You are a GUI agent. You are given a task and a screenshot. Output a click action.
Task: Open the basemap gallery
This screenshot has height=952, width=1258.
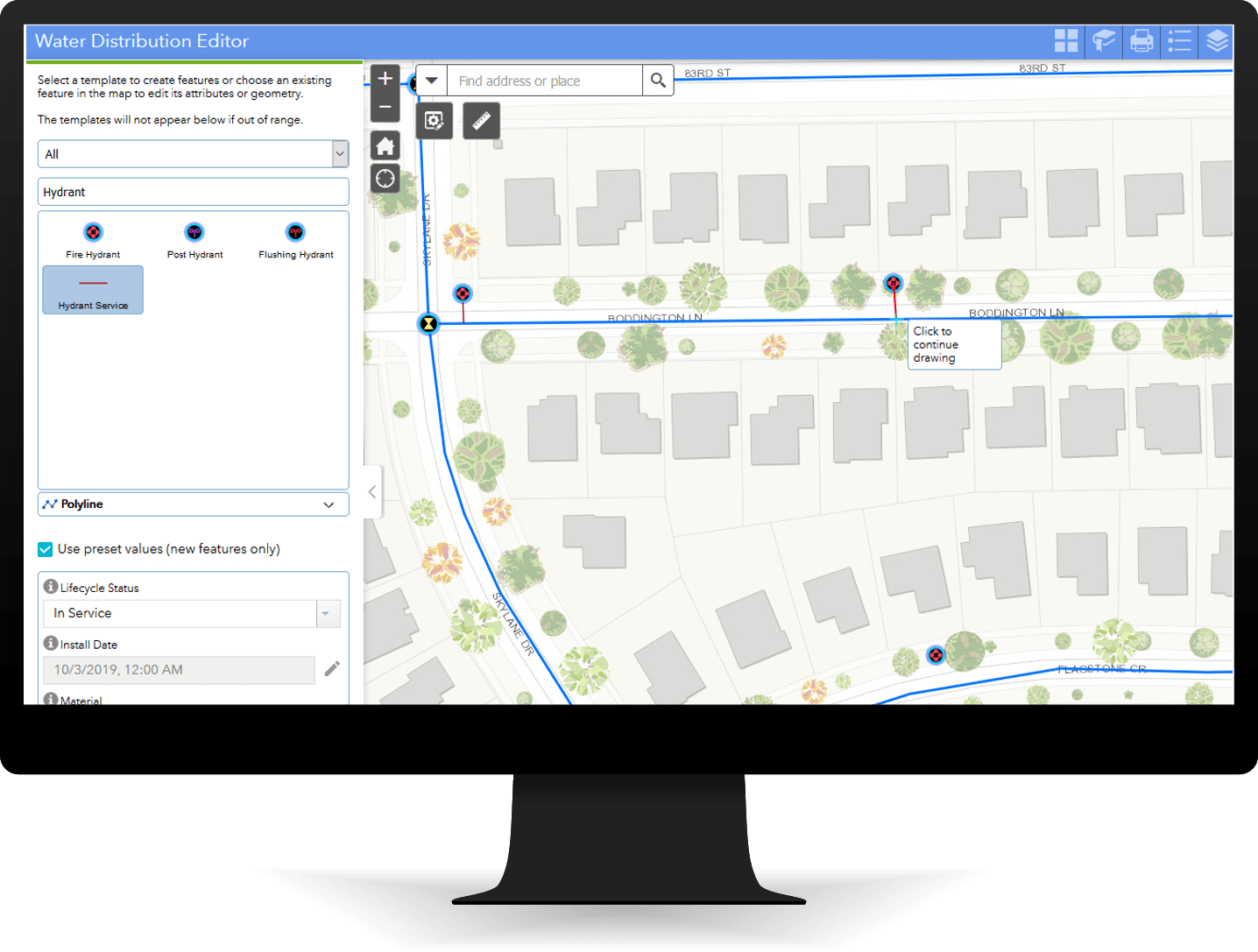tap(1067, 40)
